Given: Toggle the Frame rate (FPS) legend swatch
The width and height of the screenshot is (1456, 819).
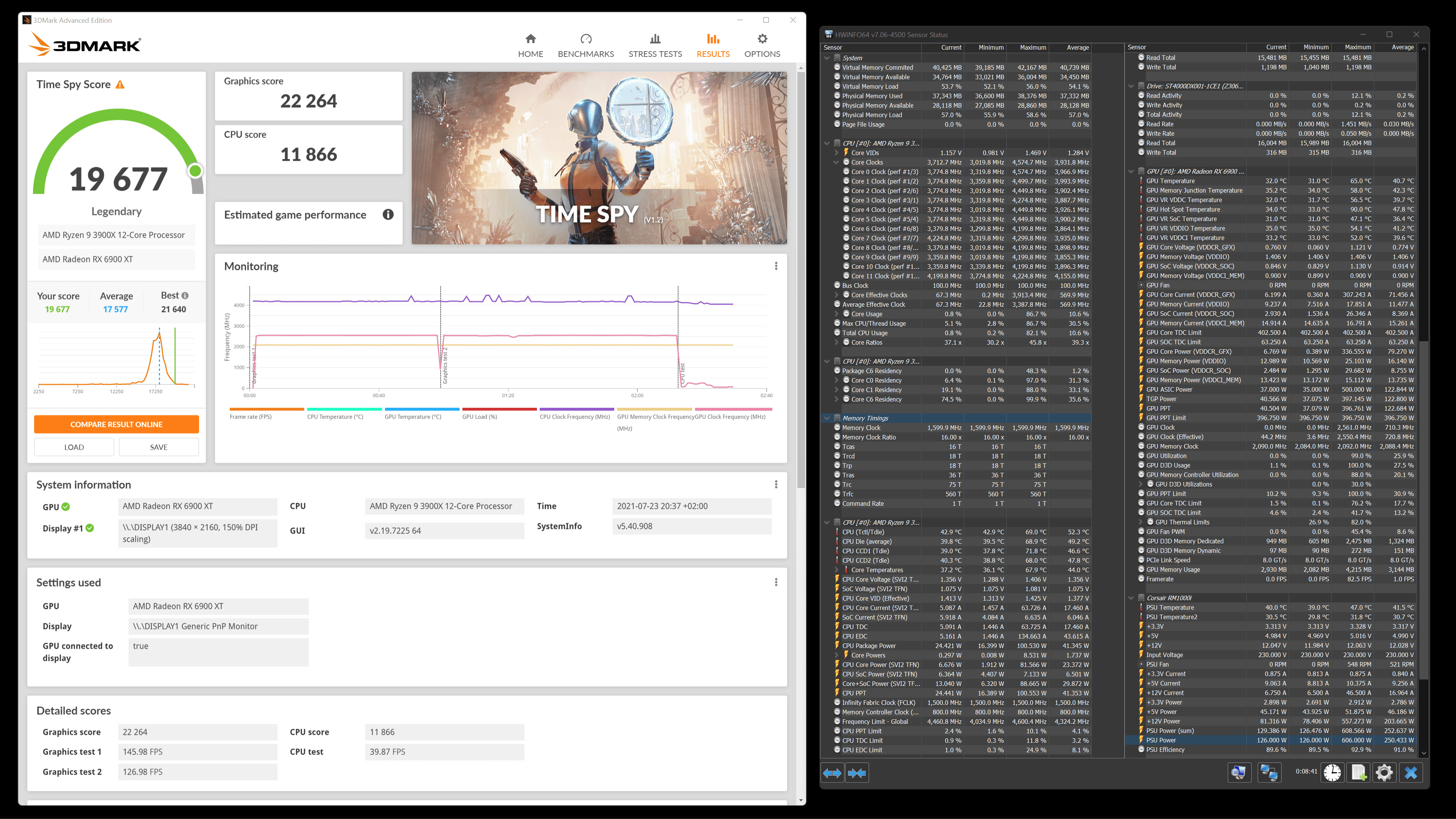Looking at the screenshot, I should pyautogui.click(x=267, y=409).
